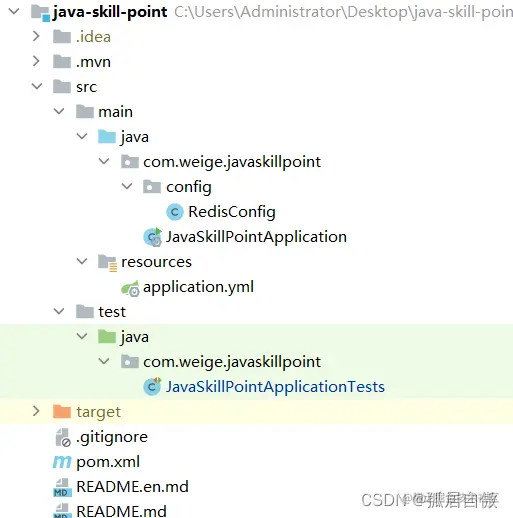Click the README.en.md markdown icon
Viewport: 513px width, 518px height.
[x=62, y=487]
